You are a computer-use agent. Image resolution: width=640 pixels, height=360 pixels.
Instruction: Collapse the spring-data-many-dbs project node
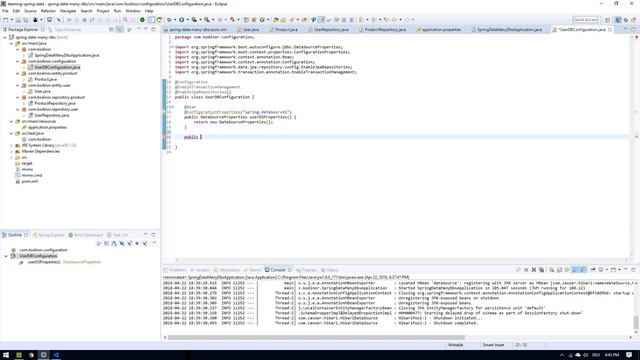[5, 37]
